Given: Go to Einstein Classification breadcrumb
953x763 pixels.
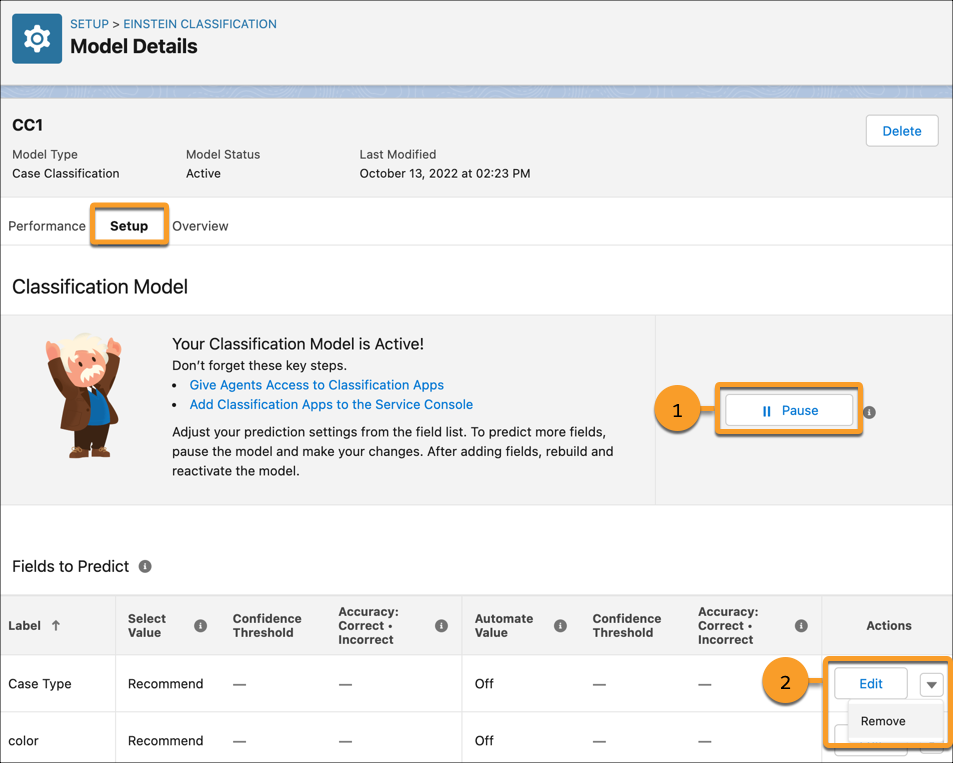Looking at the screenshot, I should [200, 24].
